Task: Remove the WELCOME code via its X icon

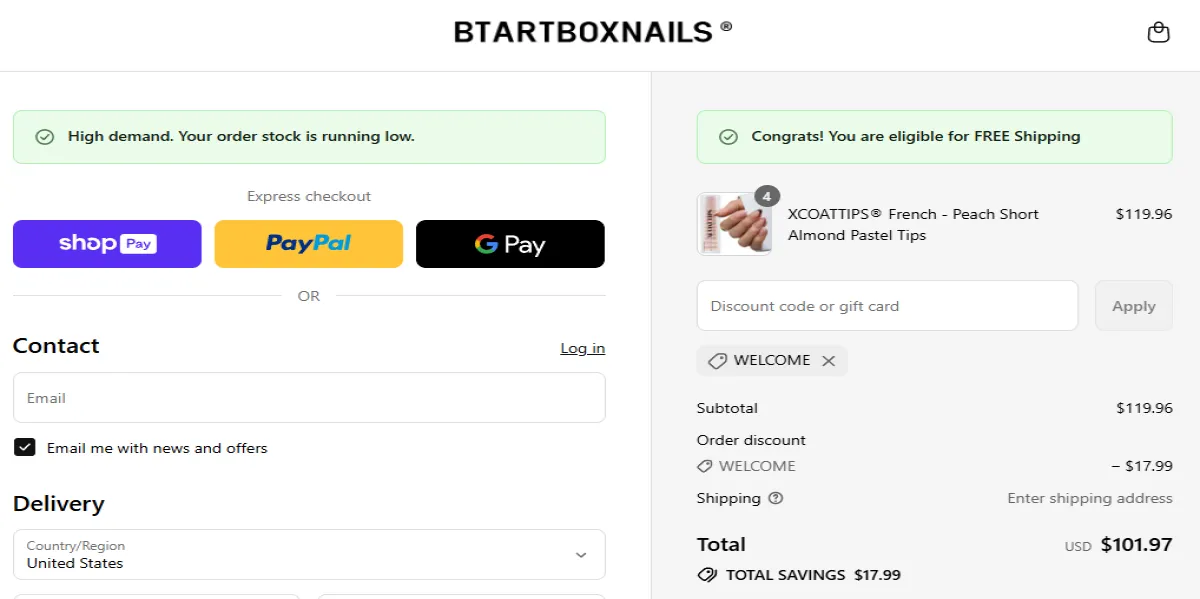Action: point(828,361)
